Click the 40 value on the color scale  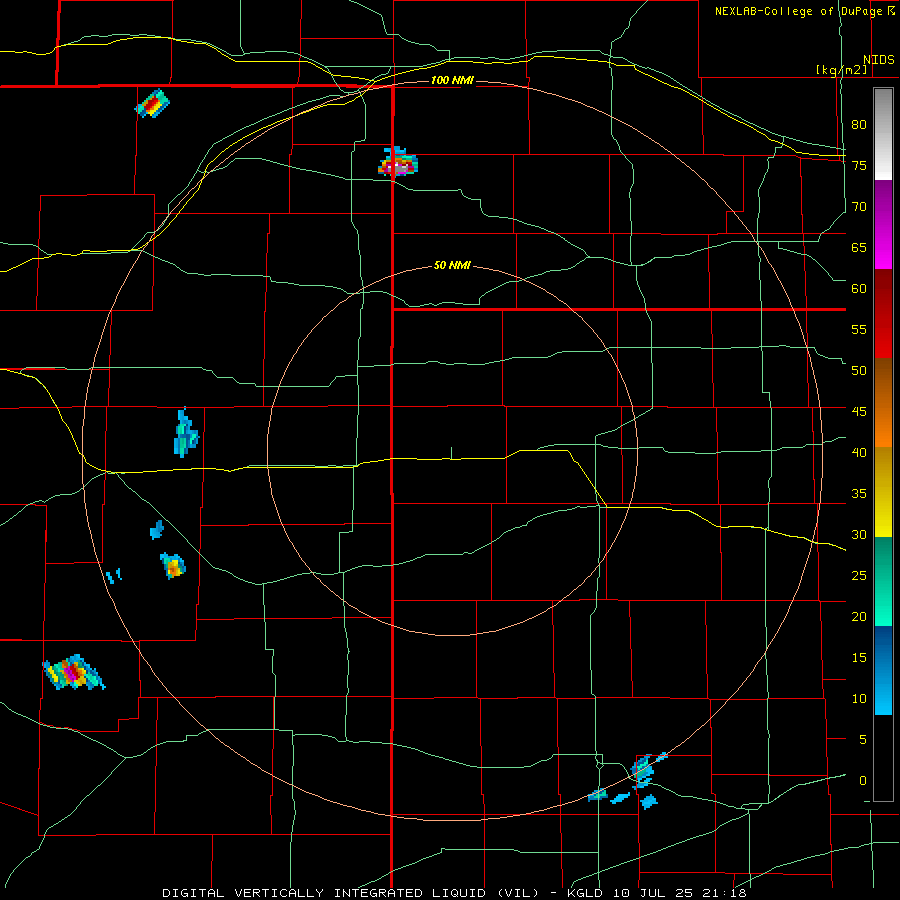(859, 453)
